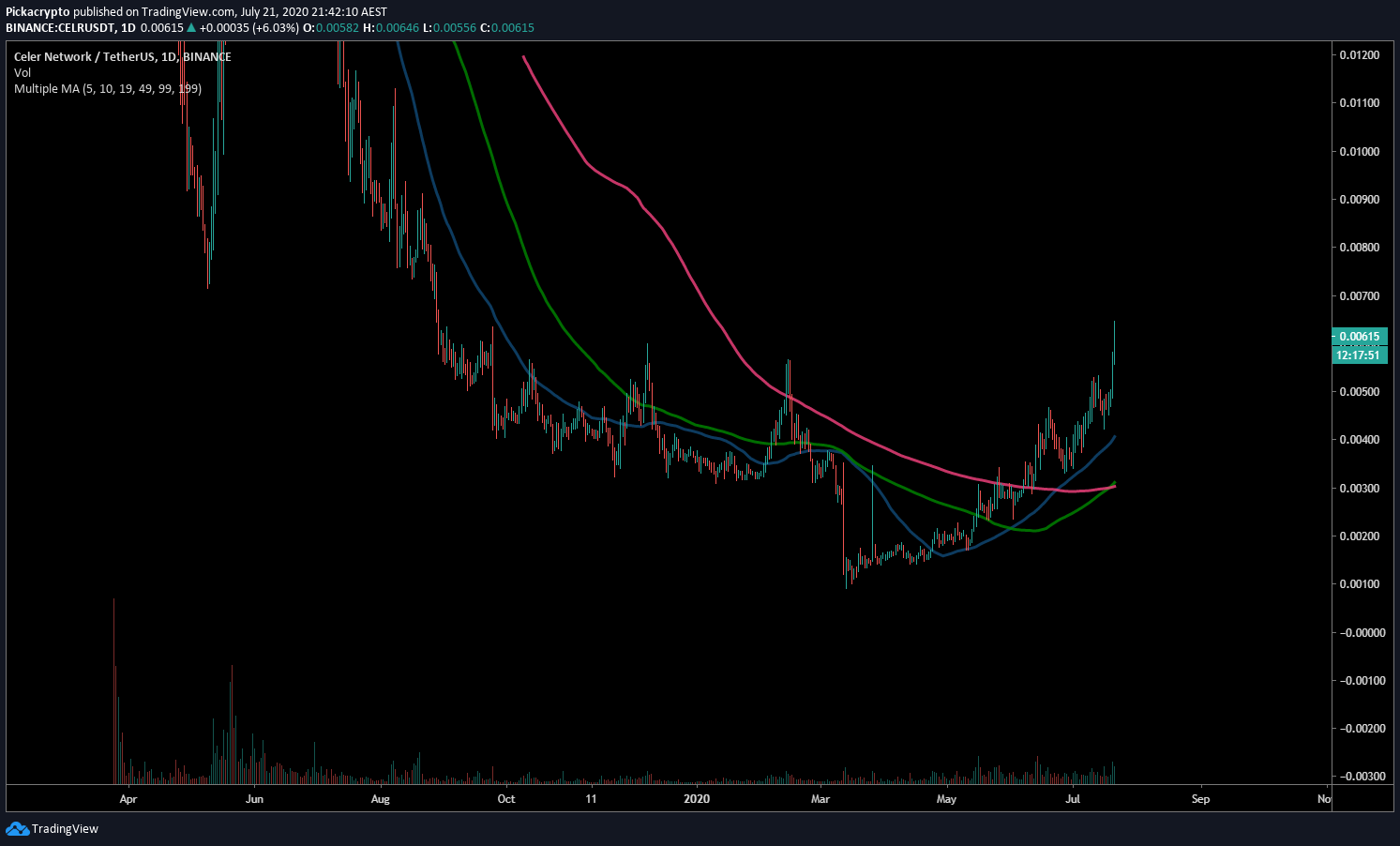Click the Vol indicator legend
This screenshot has width=1400, height=846.
click(23, 72)
